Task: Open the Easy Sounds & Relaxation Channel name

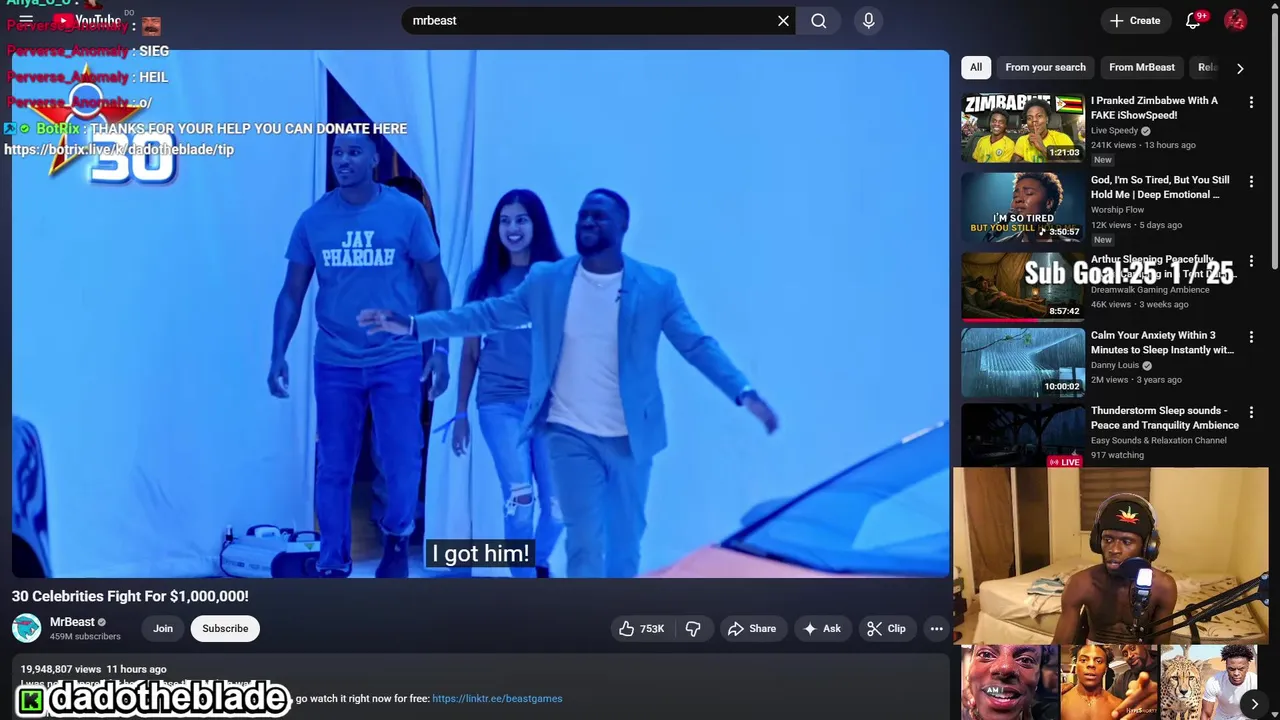Action: pyautogui.click(x=1159, y=440)
